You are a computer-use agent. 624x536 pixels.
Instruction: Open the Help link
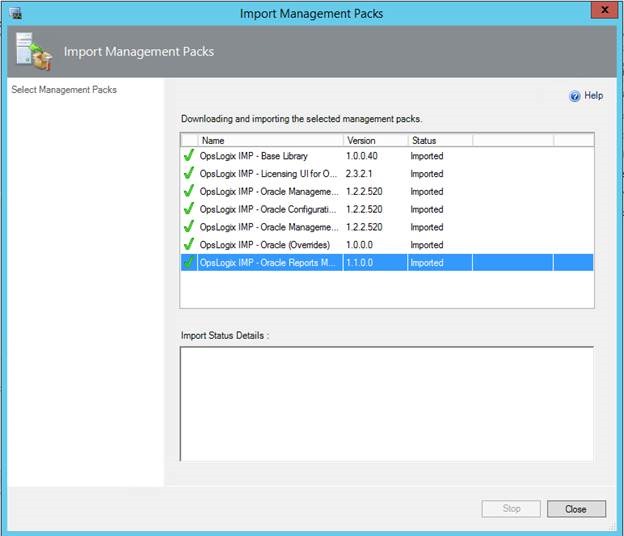click(593, 96)
